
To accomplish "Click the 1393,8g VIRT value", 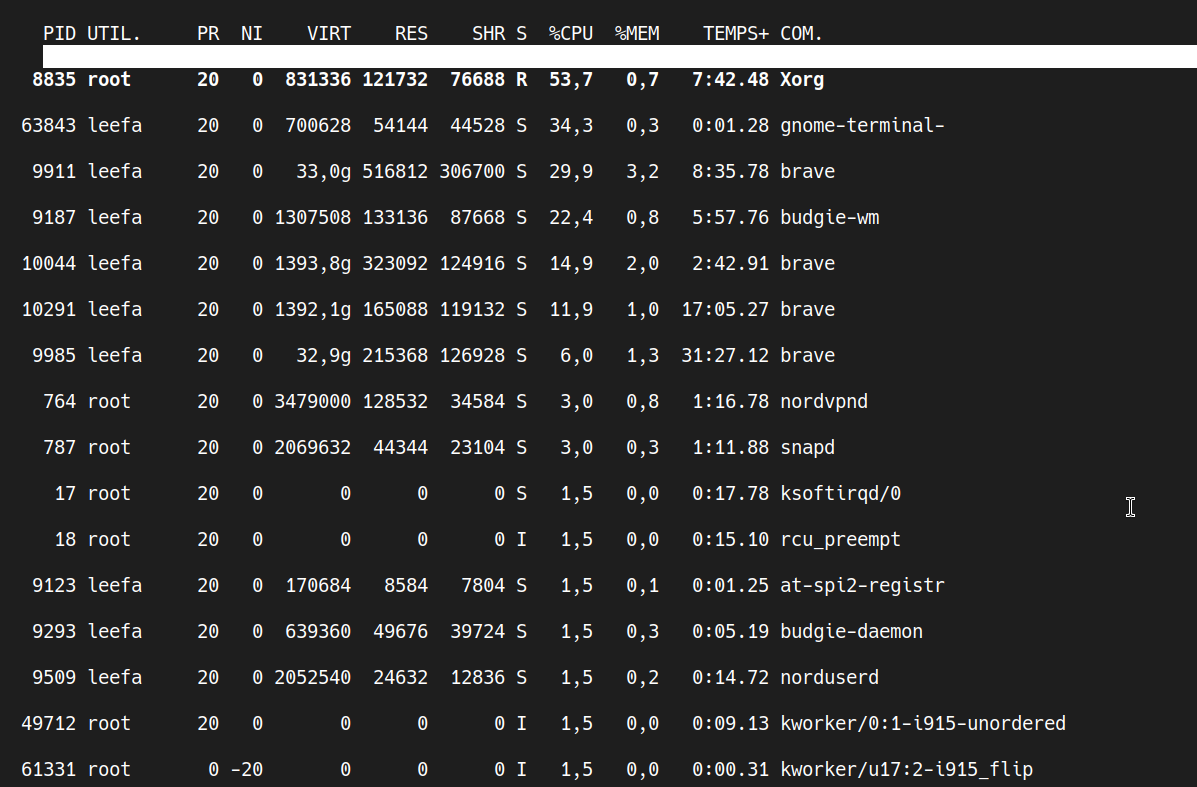I will pos(313,264).
